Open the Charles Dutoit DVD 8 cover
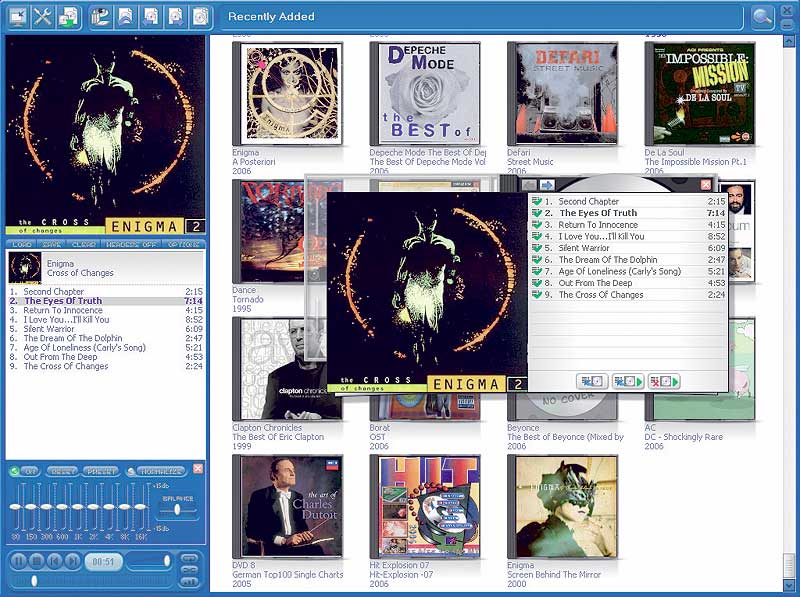800x597 pixels. tap(288, 507)
